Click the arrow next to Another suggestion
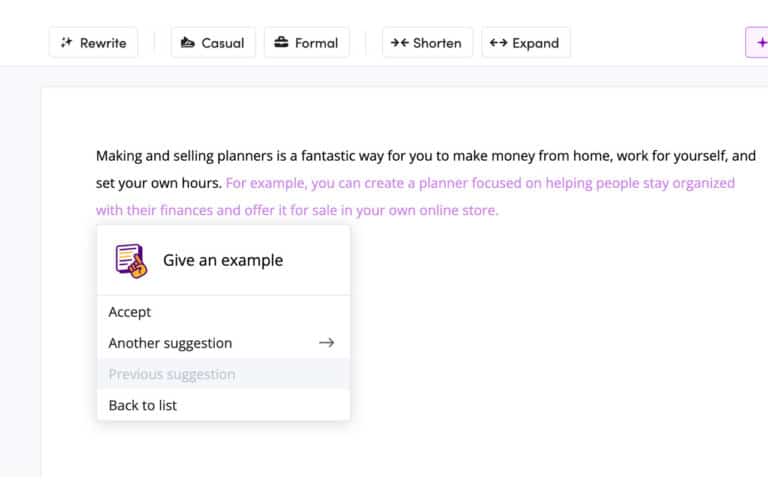This screenshot has height=480, width=768. pos(326,343)
